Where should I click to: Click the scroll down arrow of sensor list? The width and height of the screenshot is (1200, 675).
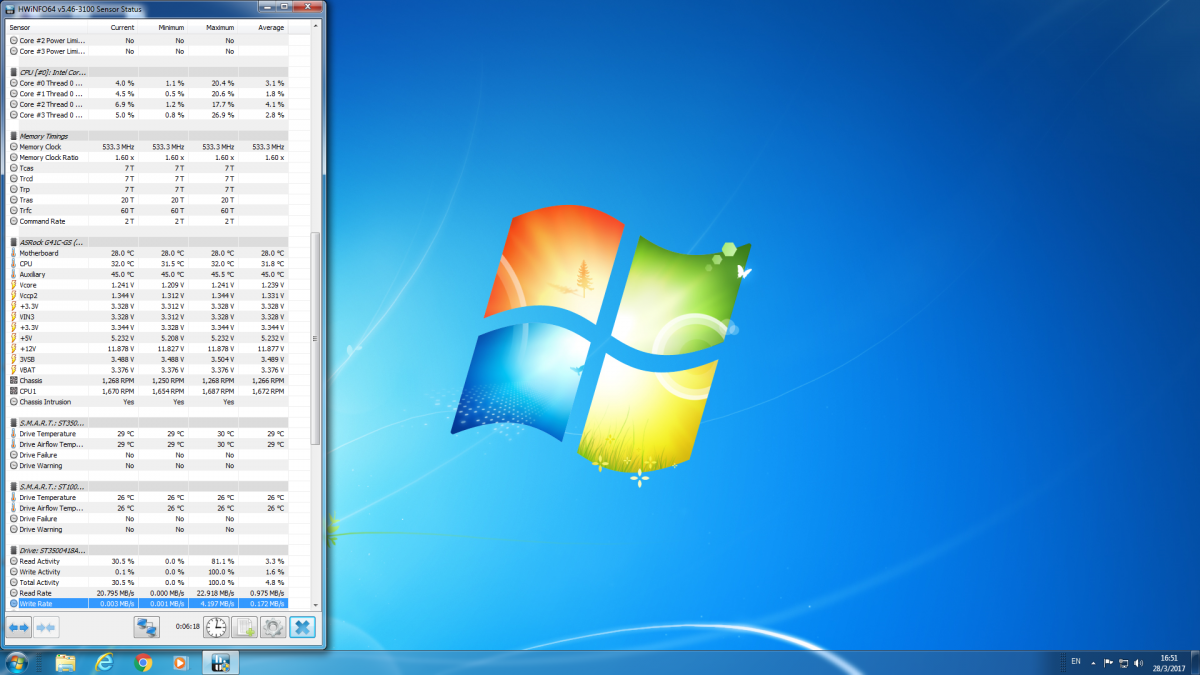pos(317,603)
